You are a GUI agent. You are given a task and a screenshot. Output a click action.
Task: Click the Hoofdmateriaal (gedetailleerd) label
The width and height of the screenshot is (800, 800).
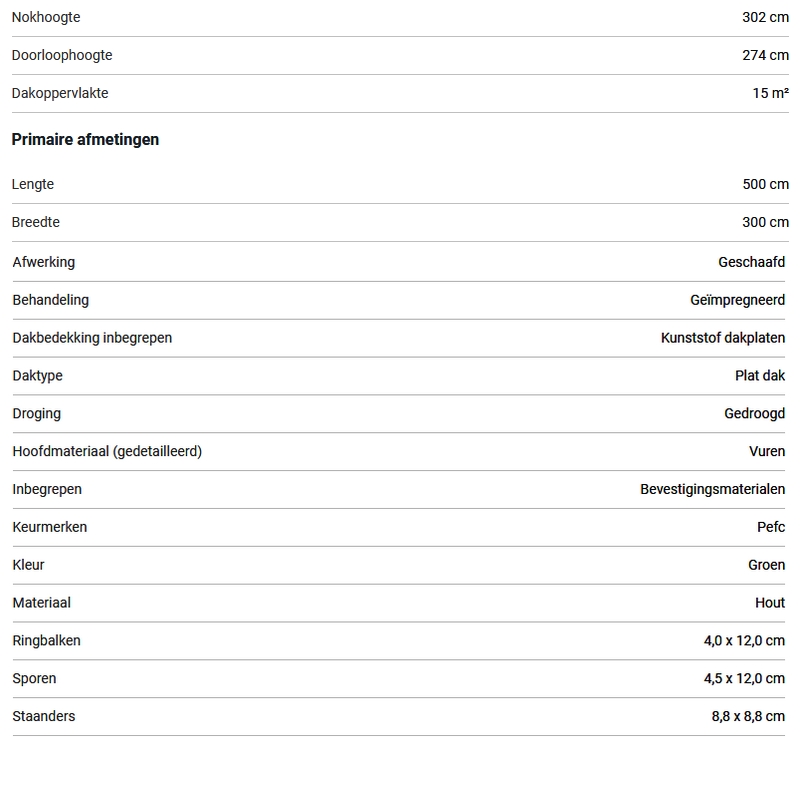(x=107, y=452)
